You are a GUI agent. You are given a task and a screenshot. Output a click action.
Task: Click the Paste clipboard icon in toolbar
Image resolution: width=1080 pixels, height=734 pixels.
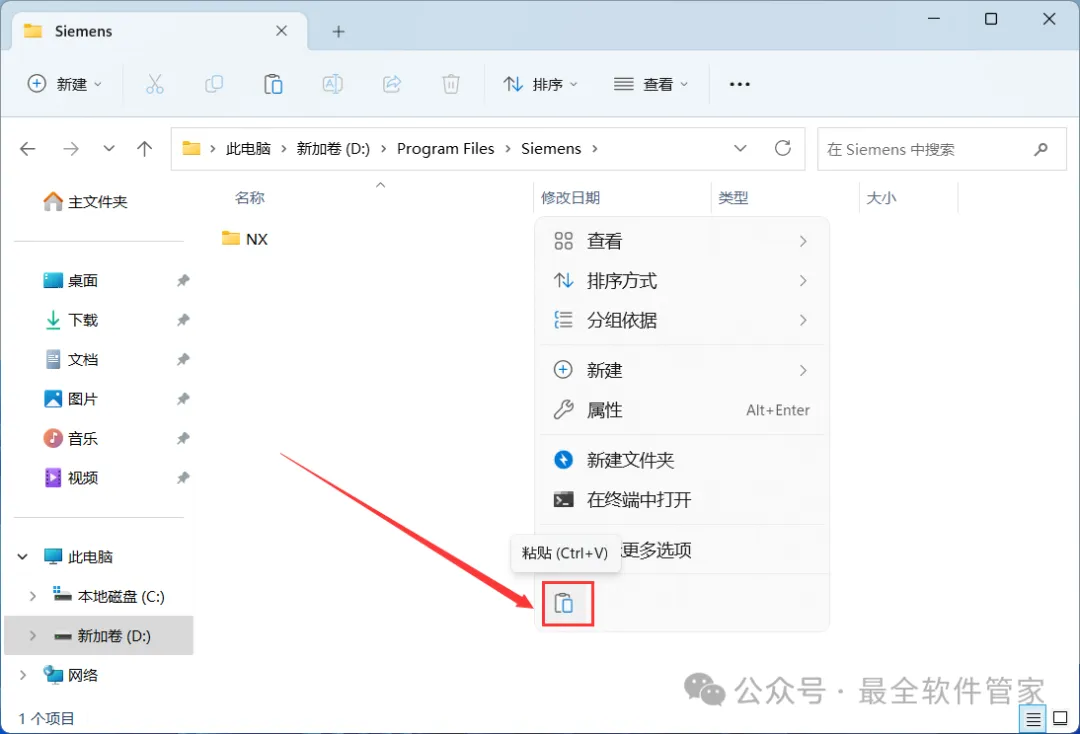point(273,84)
